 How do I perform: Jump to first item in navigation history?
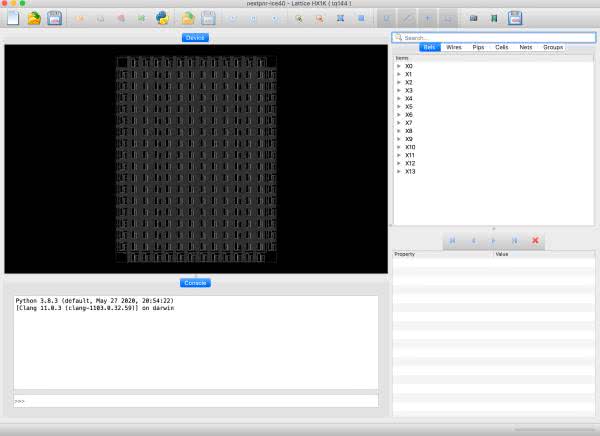coord(452,240)
